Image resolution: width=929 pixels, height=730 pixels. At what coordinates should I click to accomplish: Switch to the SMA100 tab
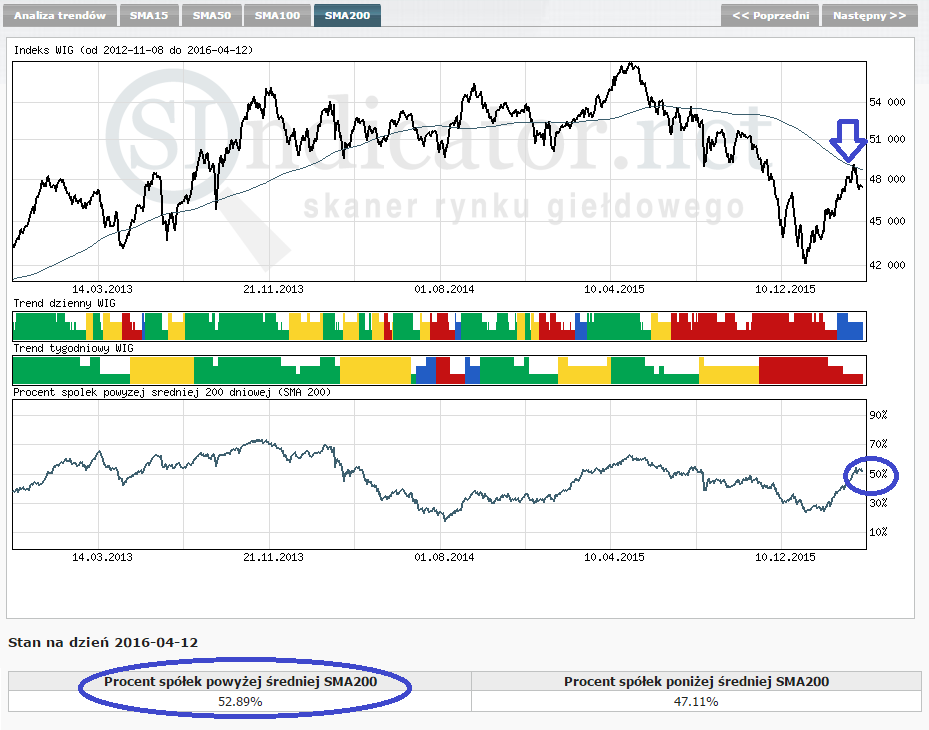tap(277, 16)
